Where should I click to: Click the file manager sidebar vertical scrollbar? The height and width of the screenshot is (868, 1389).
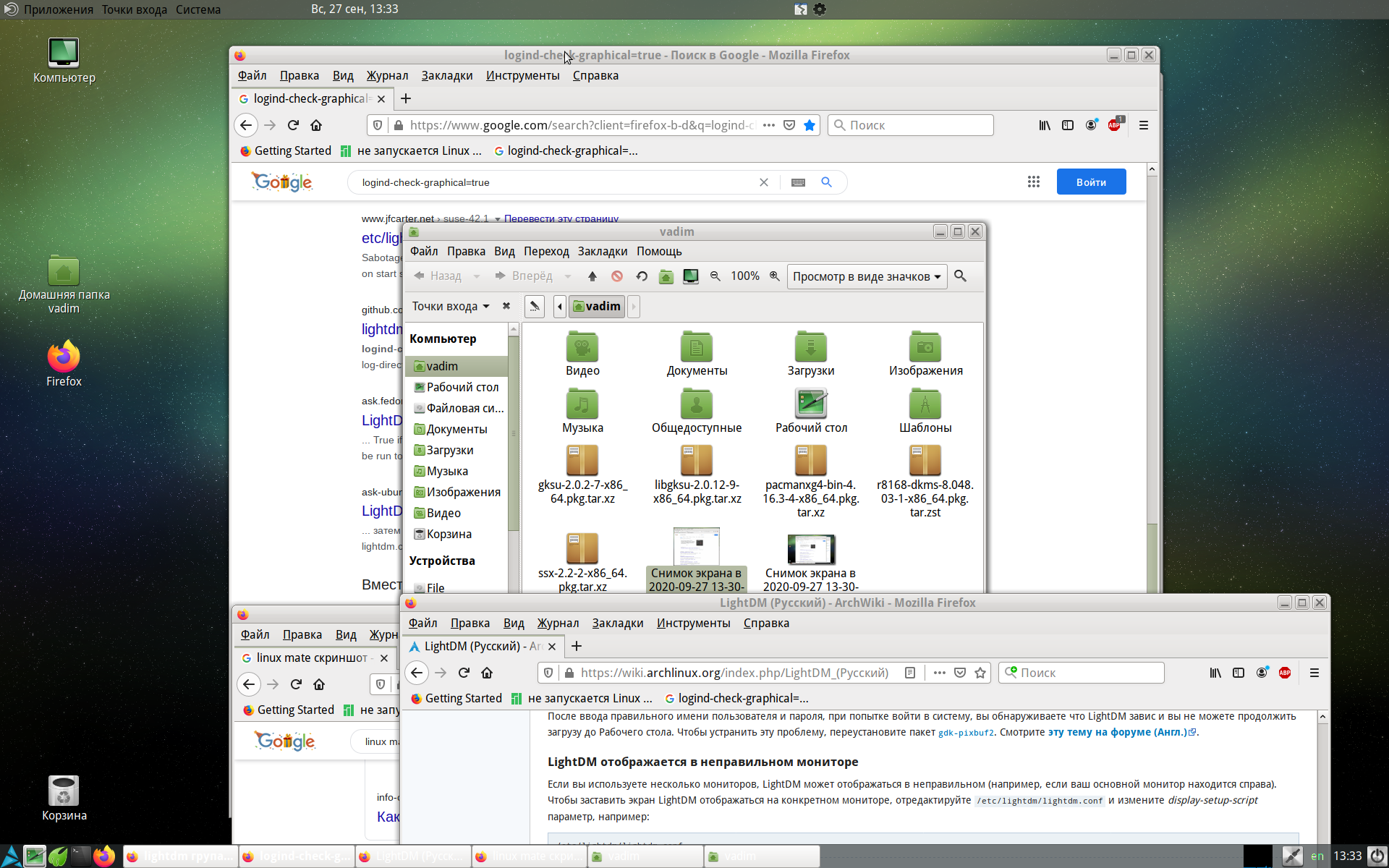(x=514, y=434)
